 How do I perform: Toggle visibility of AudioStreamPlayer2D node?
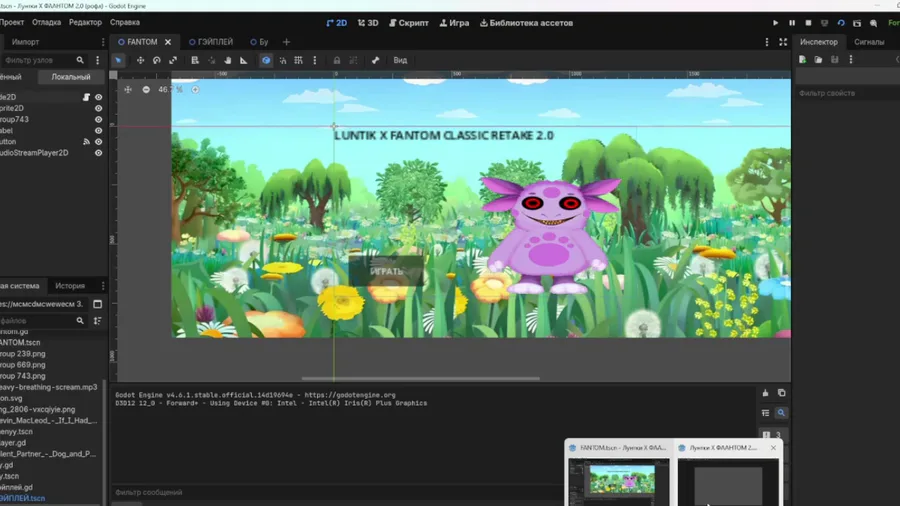click(x=99, y=153)
